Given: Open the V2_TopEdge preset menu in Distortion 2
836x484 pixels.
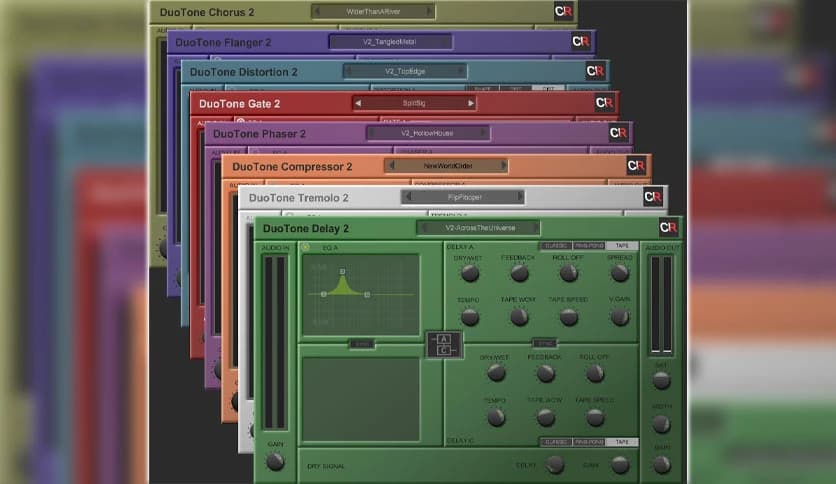Looking at the screenshot, I should pyautogui.click(x=405, y=71).
